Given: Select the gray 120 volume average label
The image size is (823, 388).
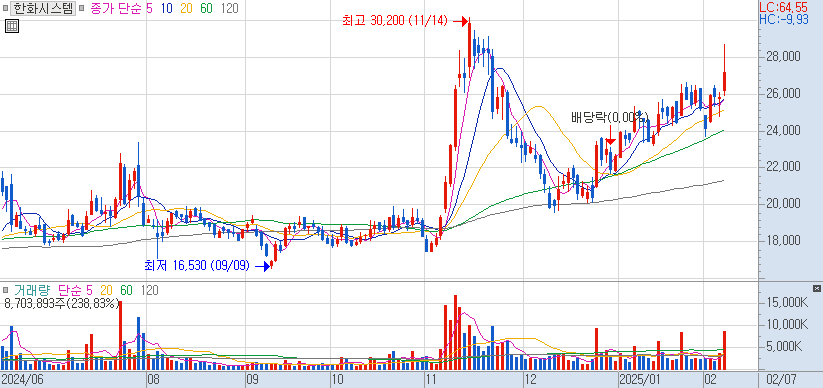Looking at the screenshot, I should 149,290.
